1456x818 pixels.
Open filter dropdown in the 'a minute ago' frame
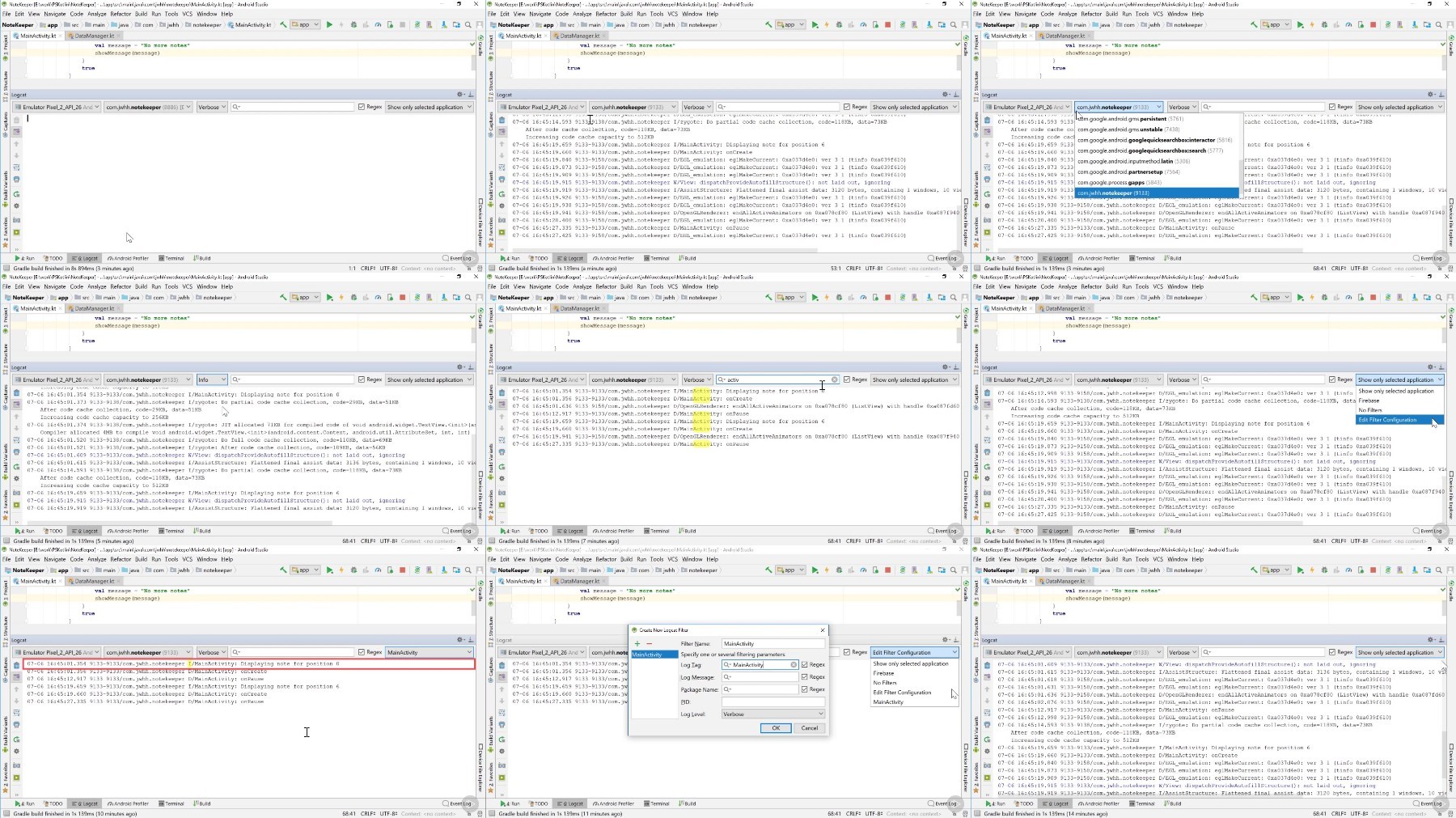point(914,107)
